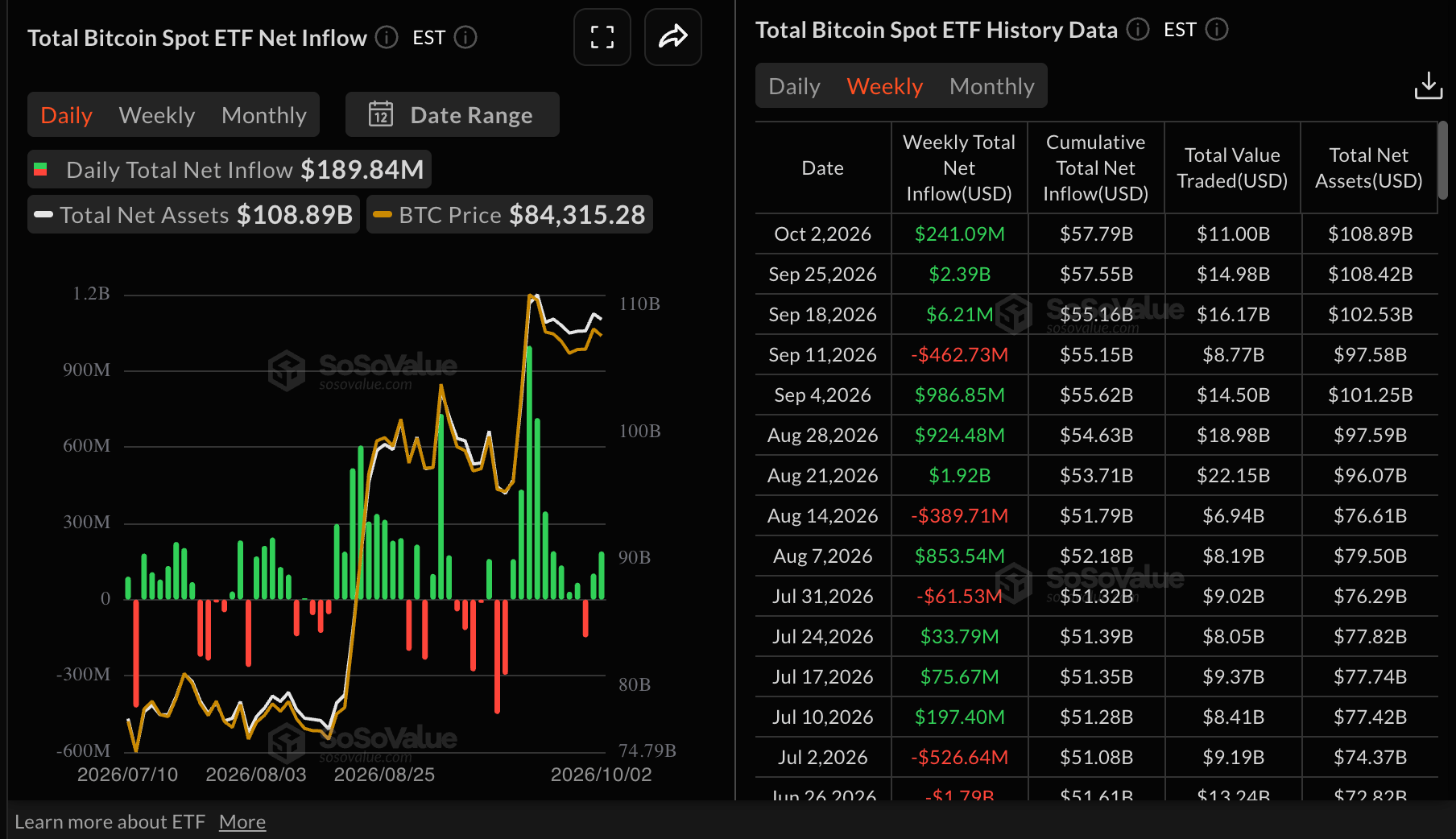Viewport: 1456px width, 839px height.
Task: Show Daily history data table
Action: [x=794, y=86]
